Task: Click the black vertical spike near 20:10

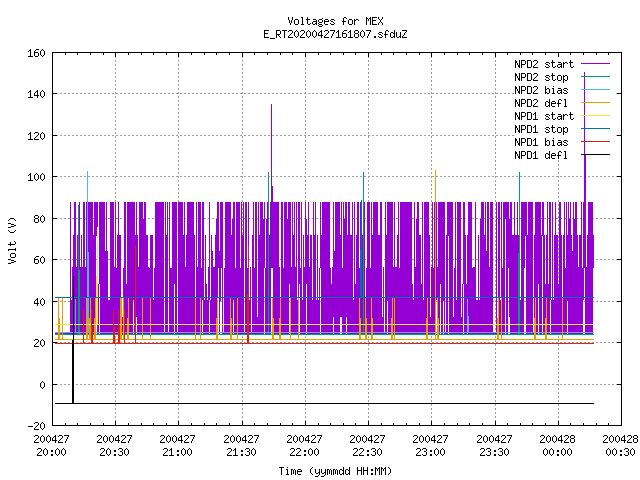Action: pyautogui.click(x=73, y=340)
